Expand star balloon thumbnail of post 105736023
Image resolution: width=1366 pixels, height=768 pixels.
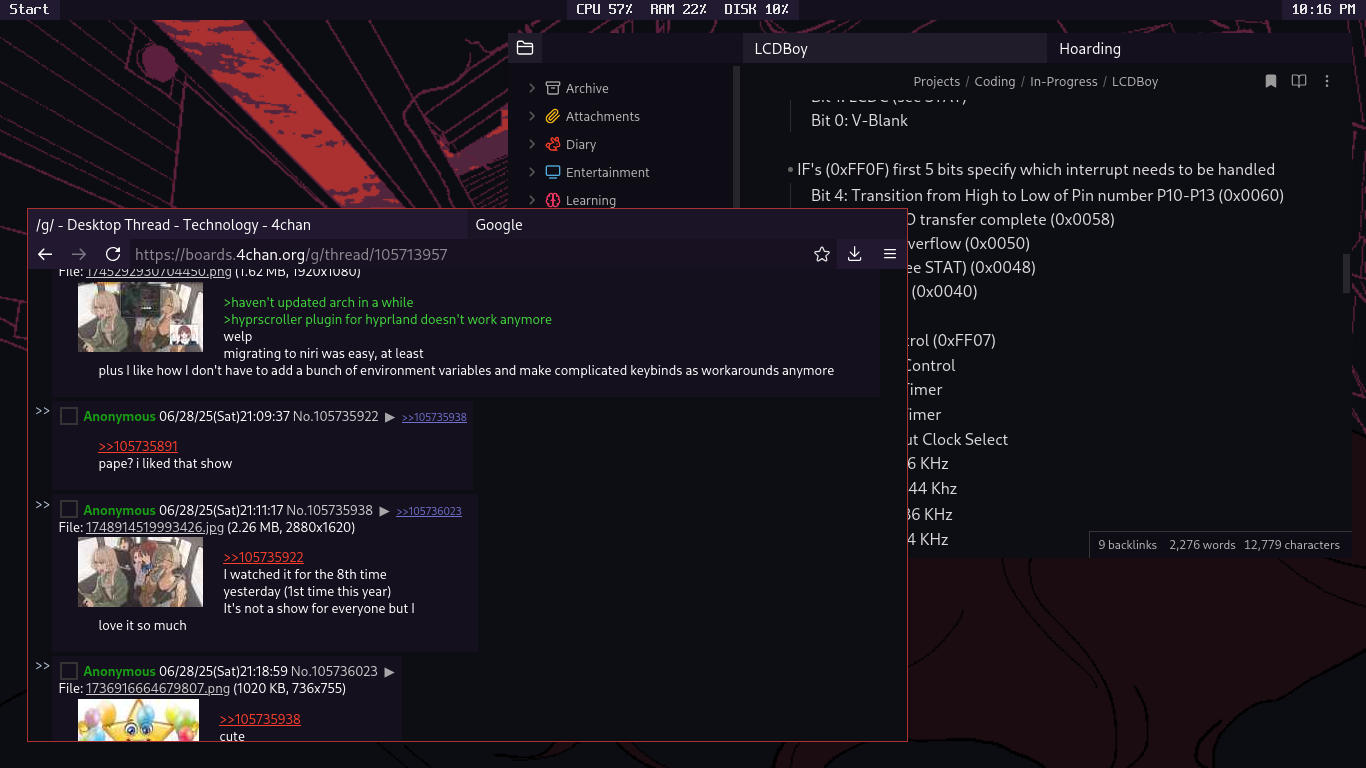pos(138,720)
